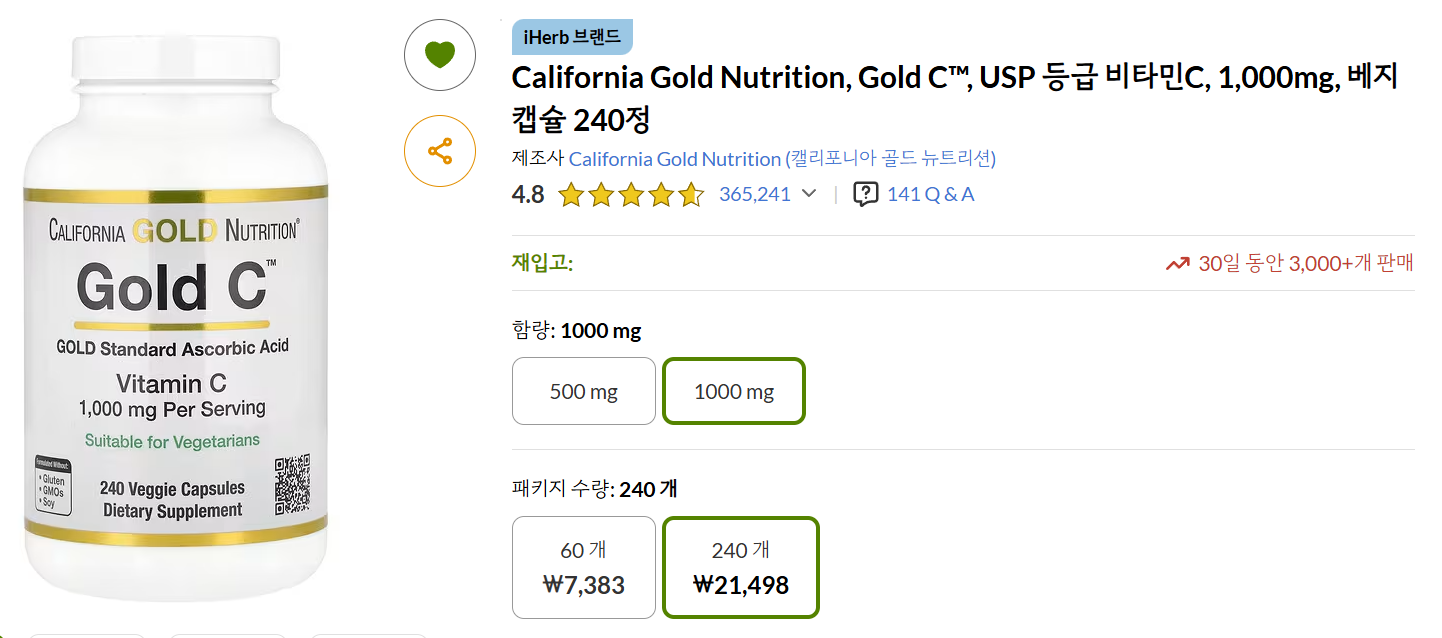
Task: Click the 재입고 label
Action: (542, 263)
